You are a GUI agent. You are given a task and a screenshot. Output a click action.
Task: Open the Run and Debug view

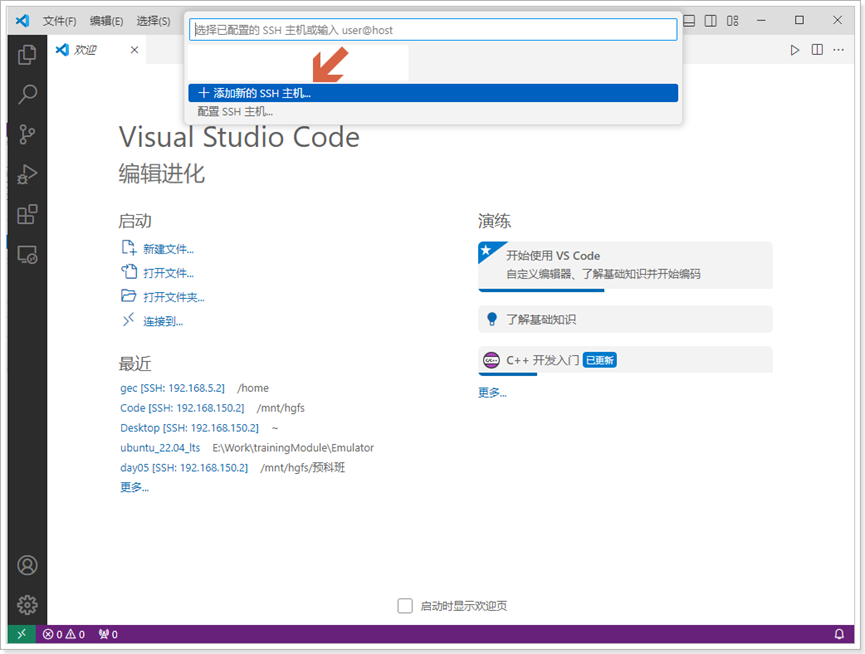click(27, 174)
